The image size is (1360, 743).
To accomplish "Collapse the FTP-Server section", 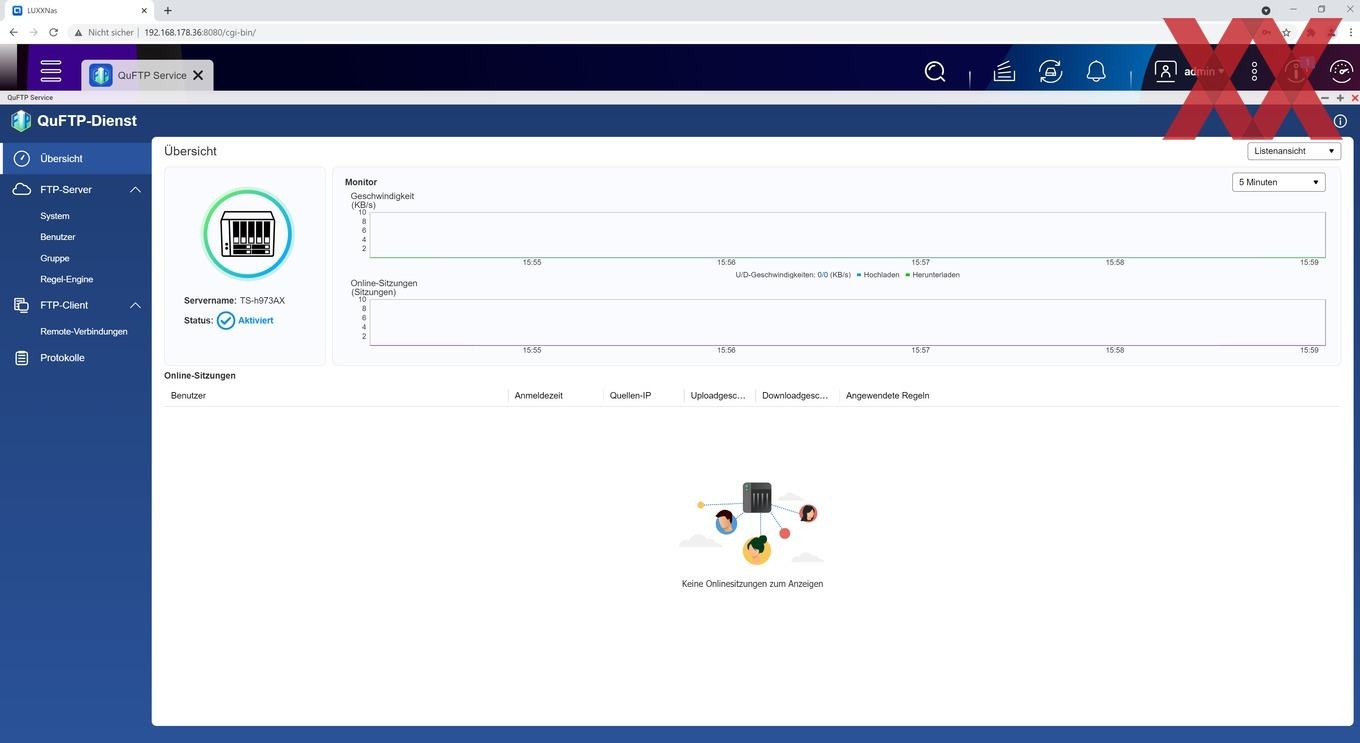I will click(x=135, y=189).
